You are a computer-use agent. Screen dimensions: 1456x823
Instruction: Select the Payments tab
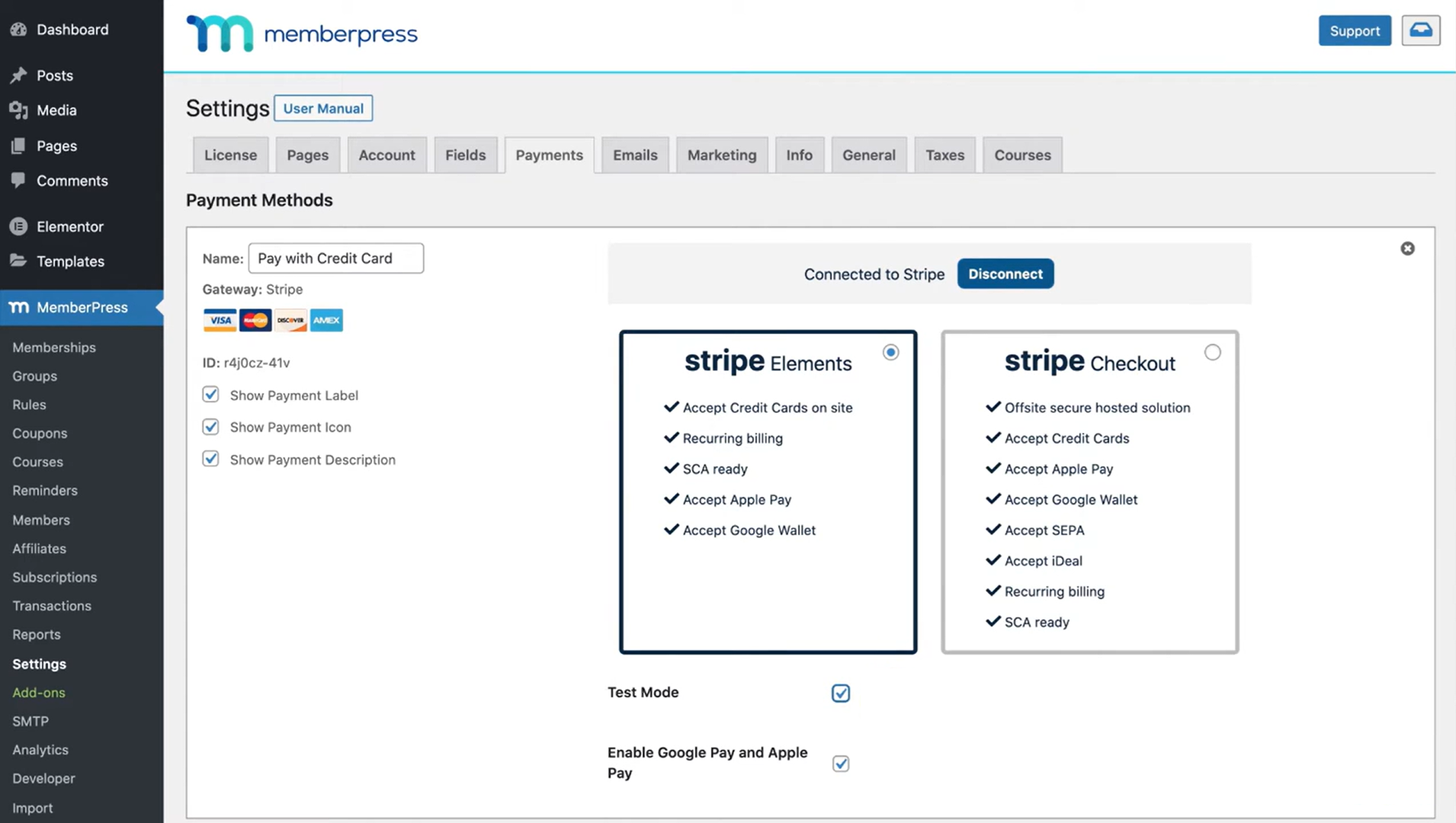(550, 155)
